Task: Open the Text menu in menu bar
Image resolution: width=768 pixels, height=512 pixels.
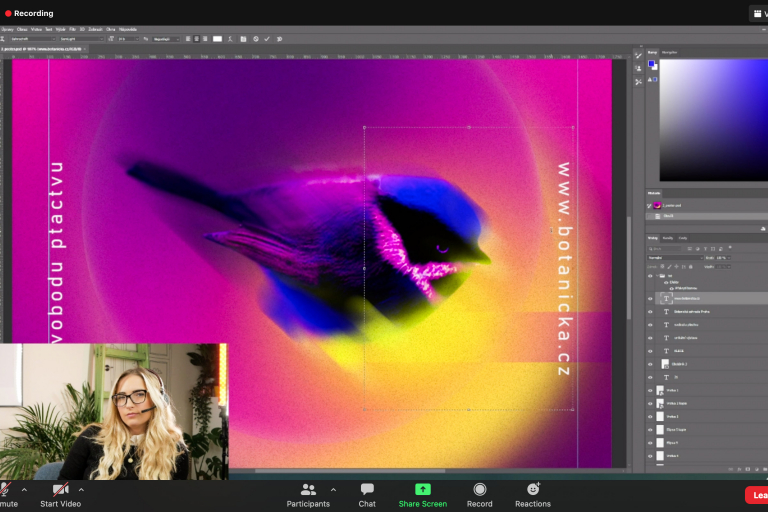Action: point(48,29)
